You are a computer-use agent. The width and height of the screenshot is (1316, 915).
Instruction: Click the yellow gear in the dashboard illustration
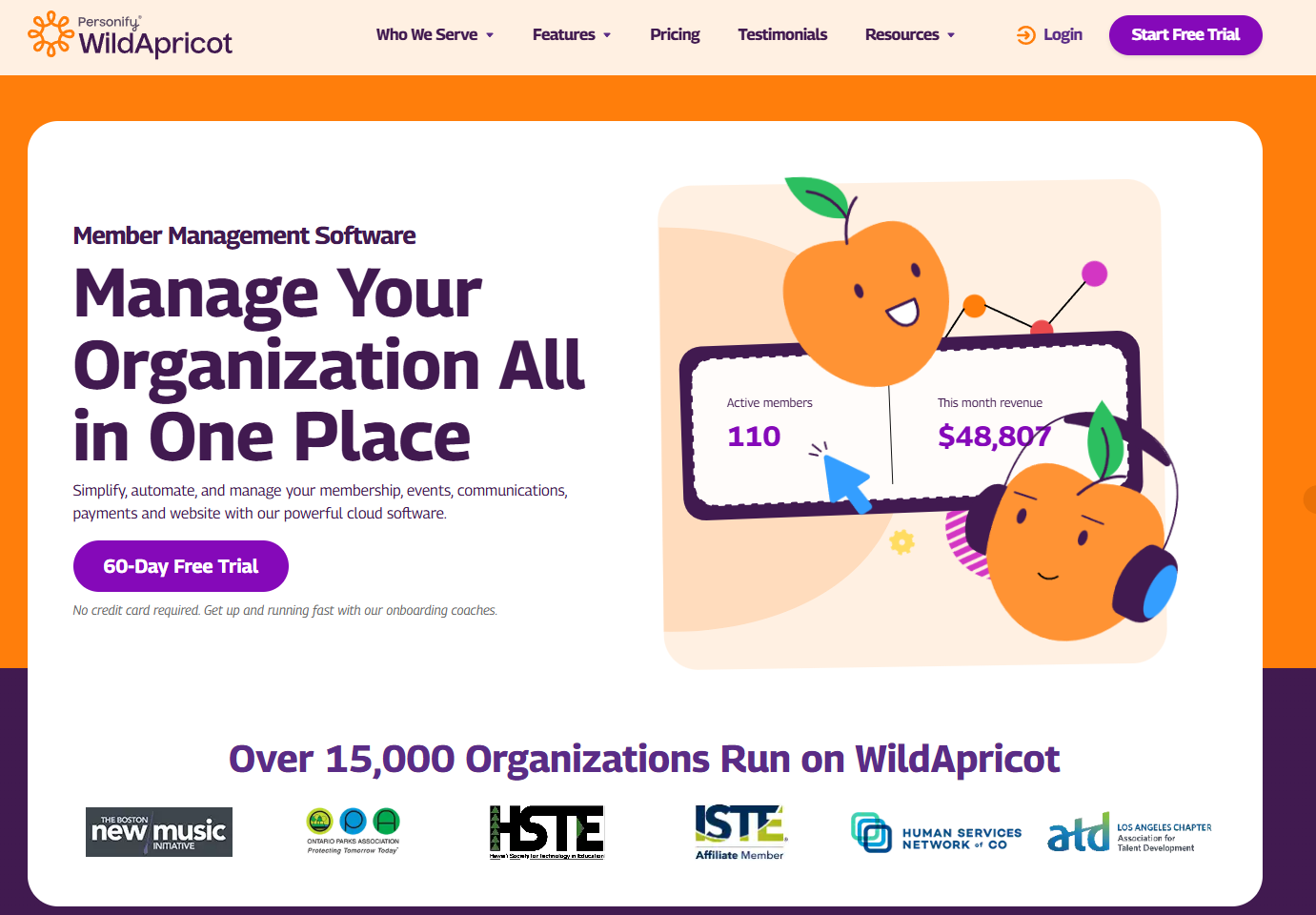point(901,541)
